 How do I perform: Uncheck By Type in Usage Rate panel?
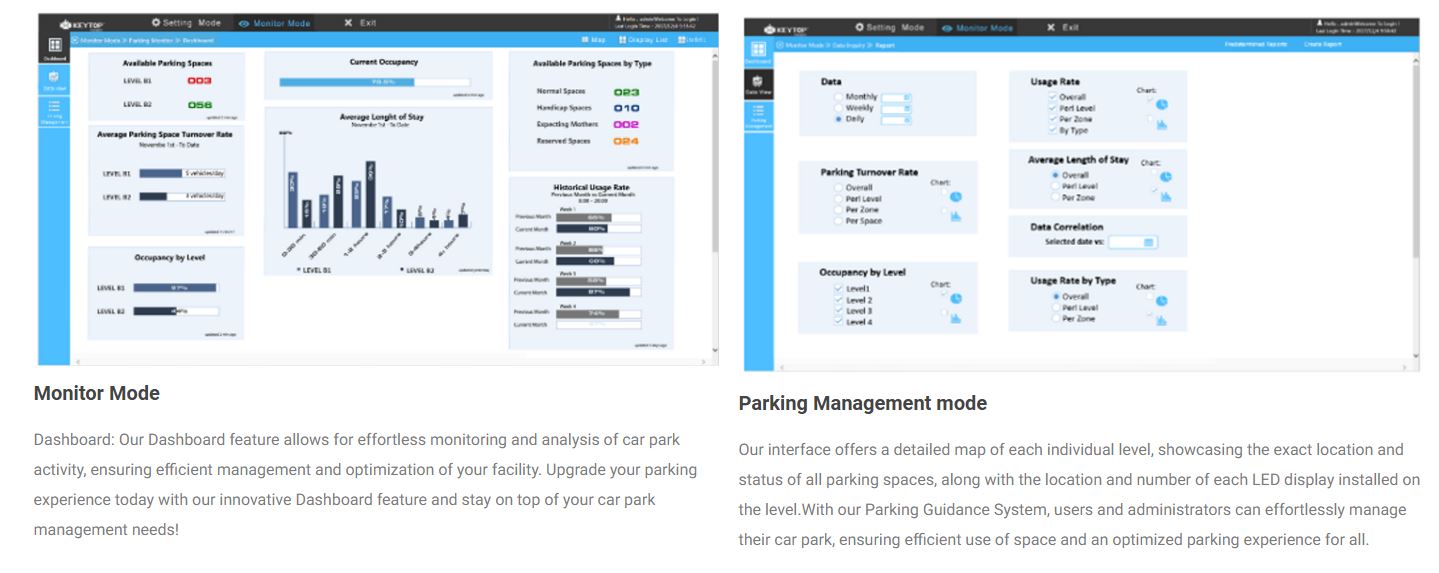click(1052, 131)
